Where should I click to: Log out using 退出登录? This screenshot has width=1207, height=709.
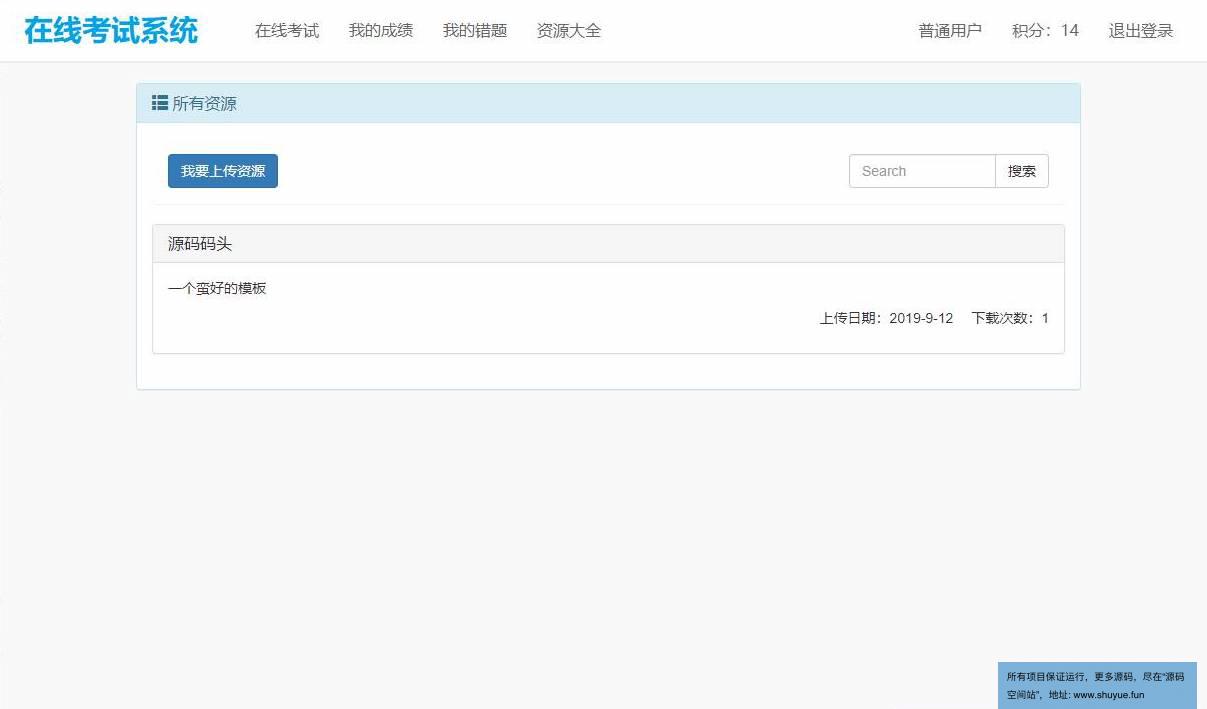point(1141,31)
